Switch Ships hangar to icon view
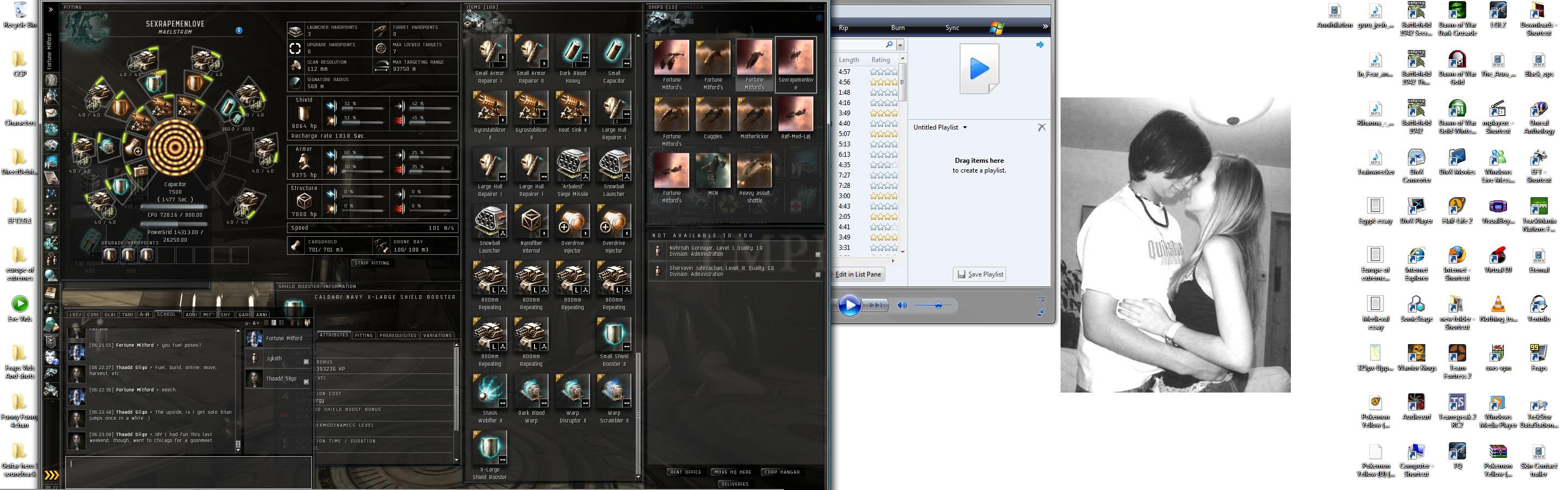Image resolution: width=1568 pixels, height=490 pixels. click(677, 22)
